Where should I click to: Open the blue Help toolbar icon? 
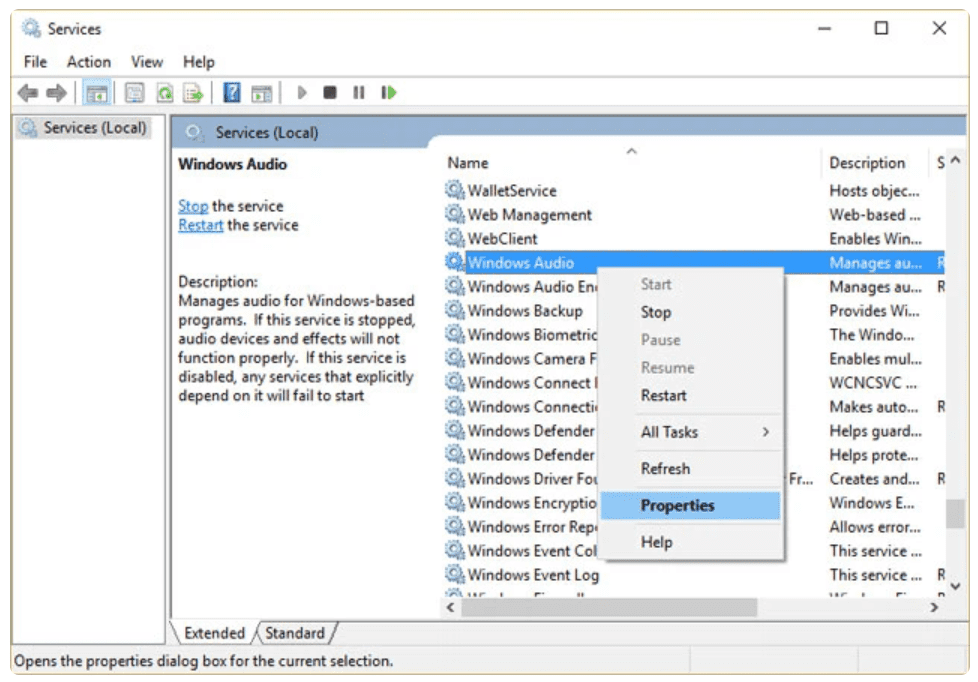pos(232,93)
